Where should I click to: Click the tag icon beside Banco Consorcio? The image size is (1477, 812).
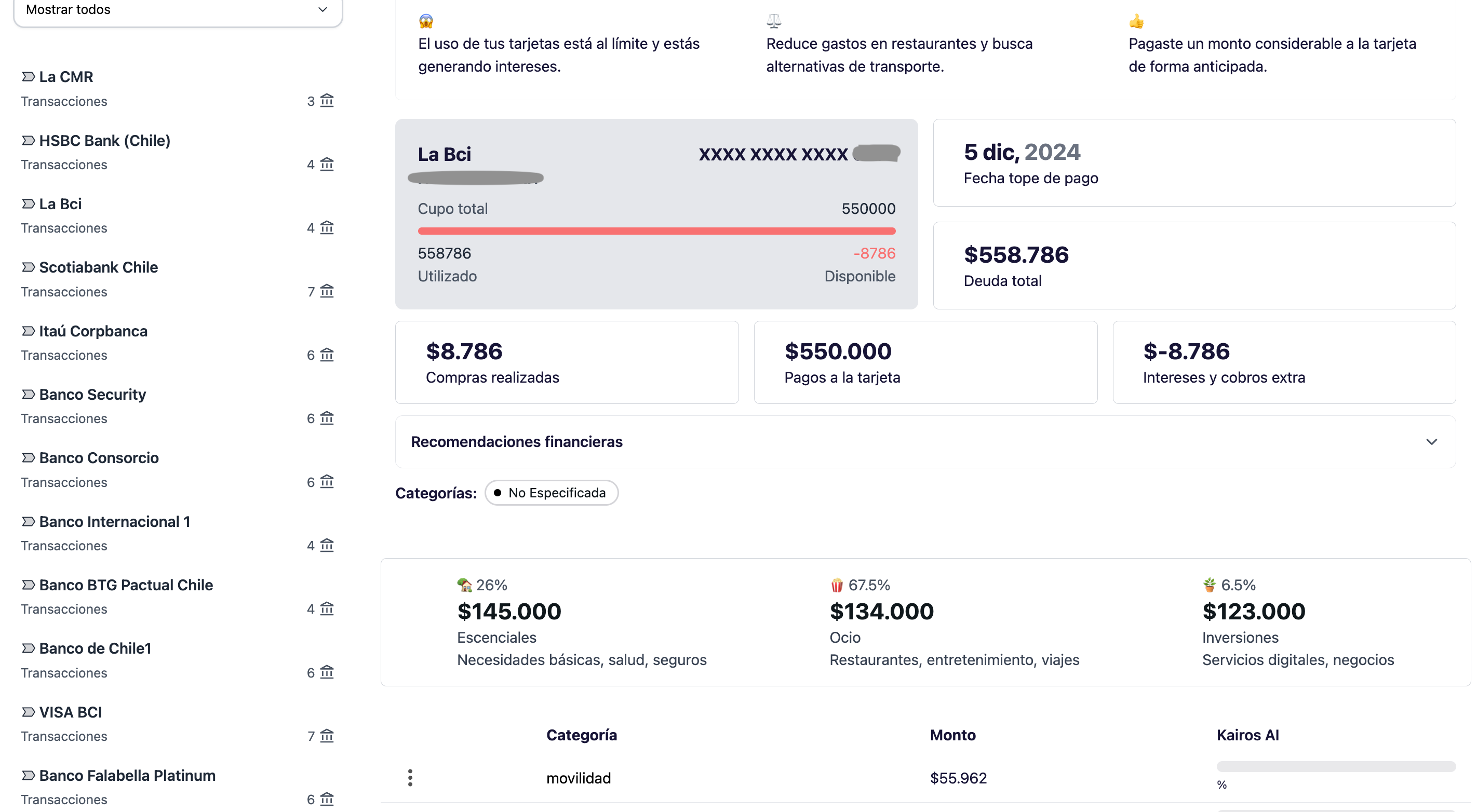click(x=28, y=457)
